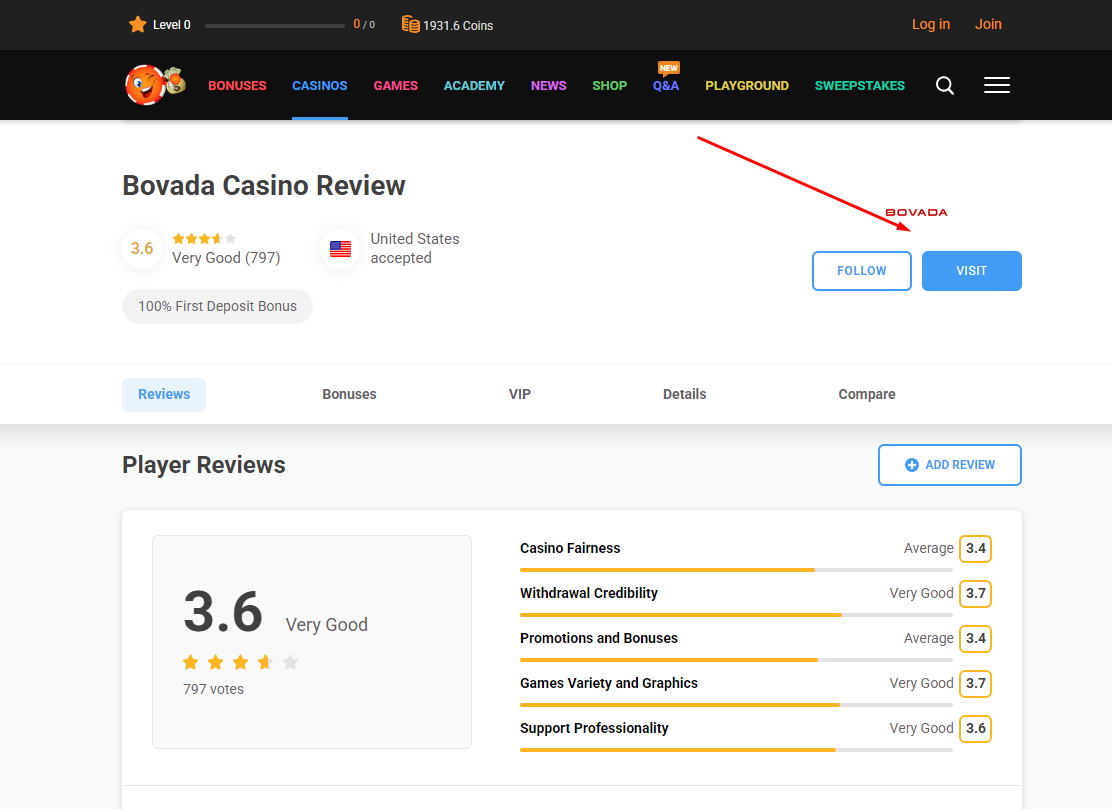
Task: Click the United States flag icon
Action: point(341,249)
